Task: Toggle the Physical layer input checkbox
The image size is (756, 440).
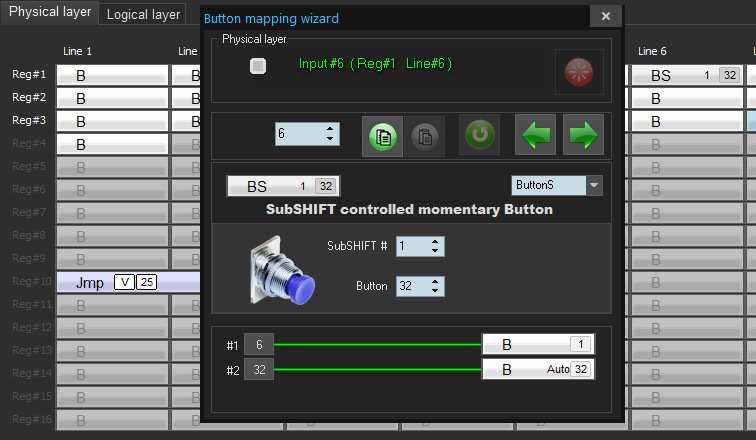Action: tap(258, 65)
